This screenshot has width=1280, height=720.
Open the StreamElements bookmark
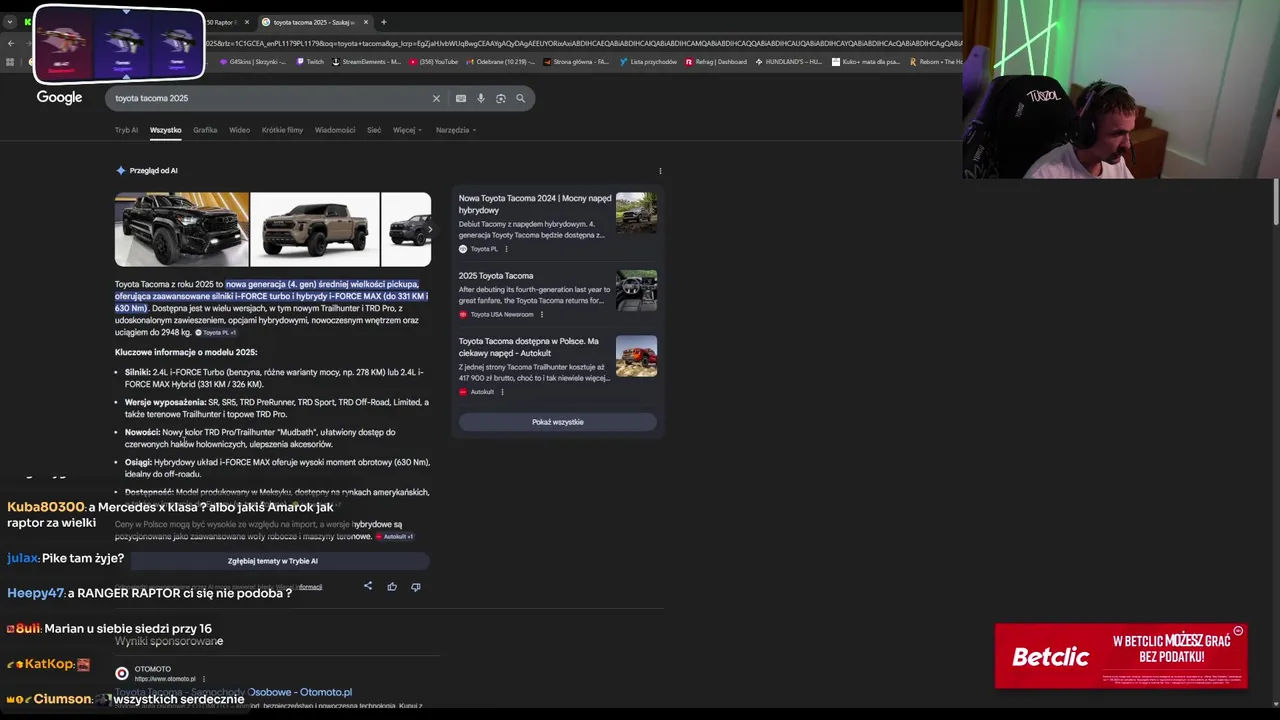pos(367,62)
